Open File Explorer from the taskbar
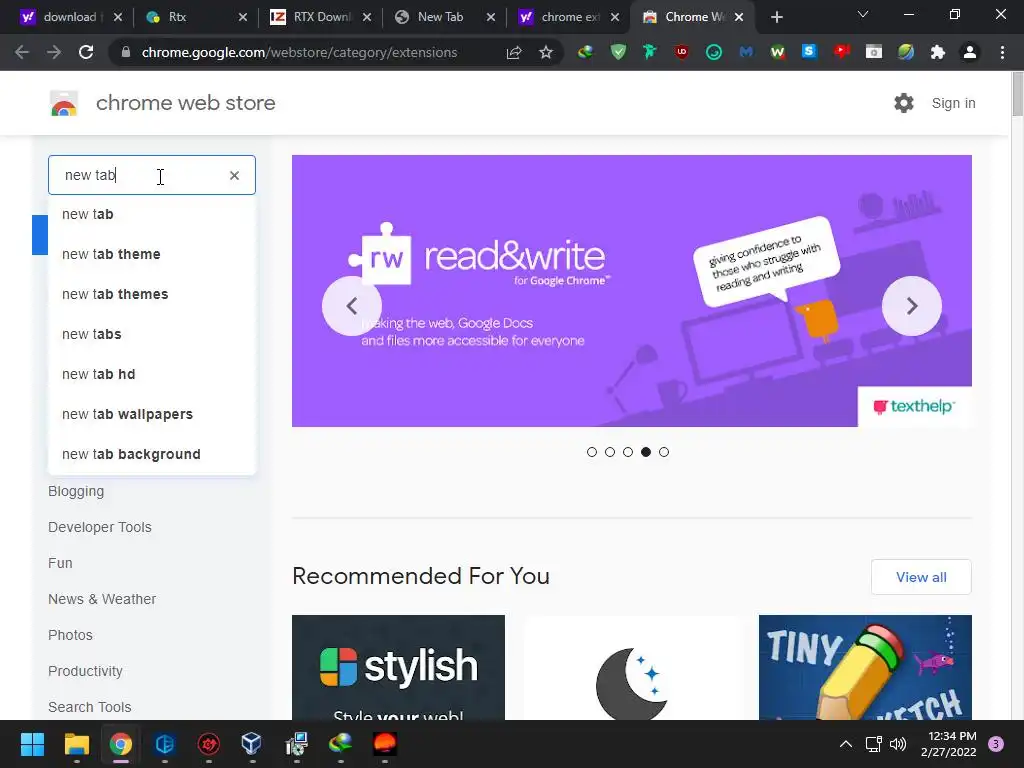This screenshot has width=1024, height=768. click(76, 744)
